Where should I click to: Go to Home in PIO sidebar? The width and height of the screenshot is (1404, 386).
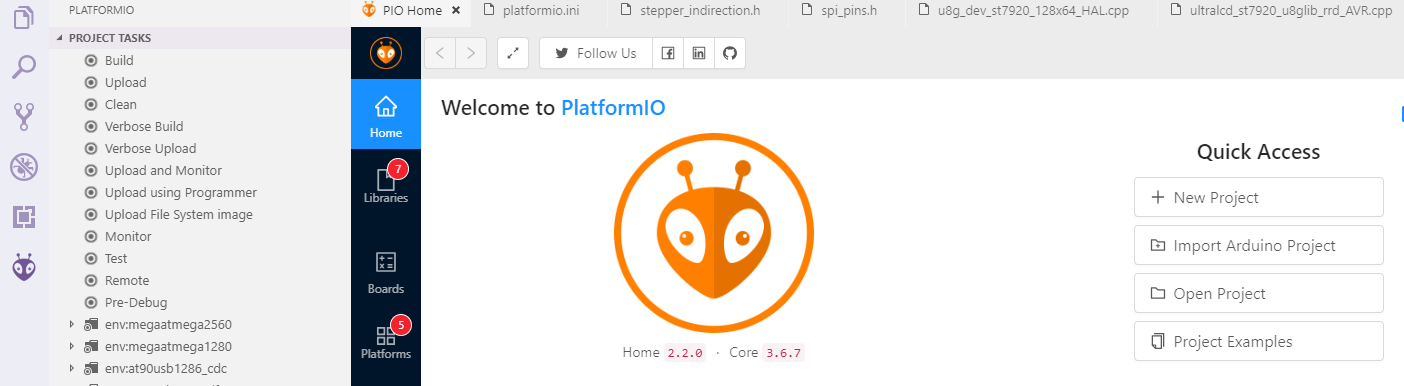click(386, 115)
